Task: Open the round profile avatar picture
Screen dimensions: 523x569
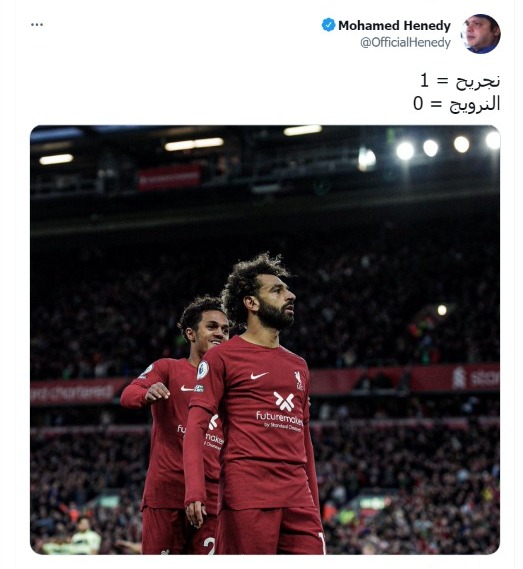Action: [x=481, y=34]
